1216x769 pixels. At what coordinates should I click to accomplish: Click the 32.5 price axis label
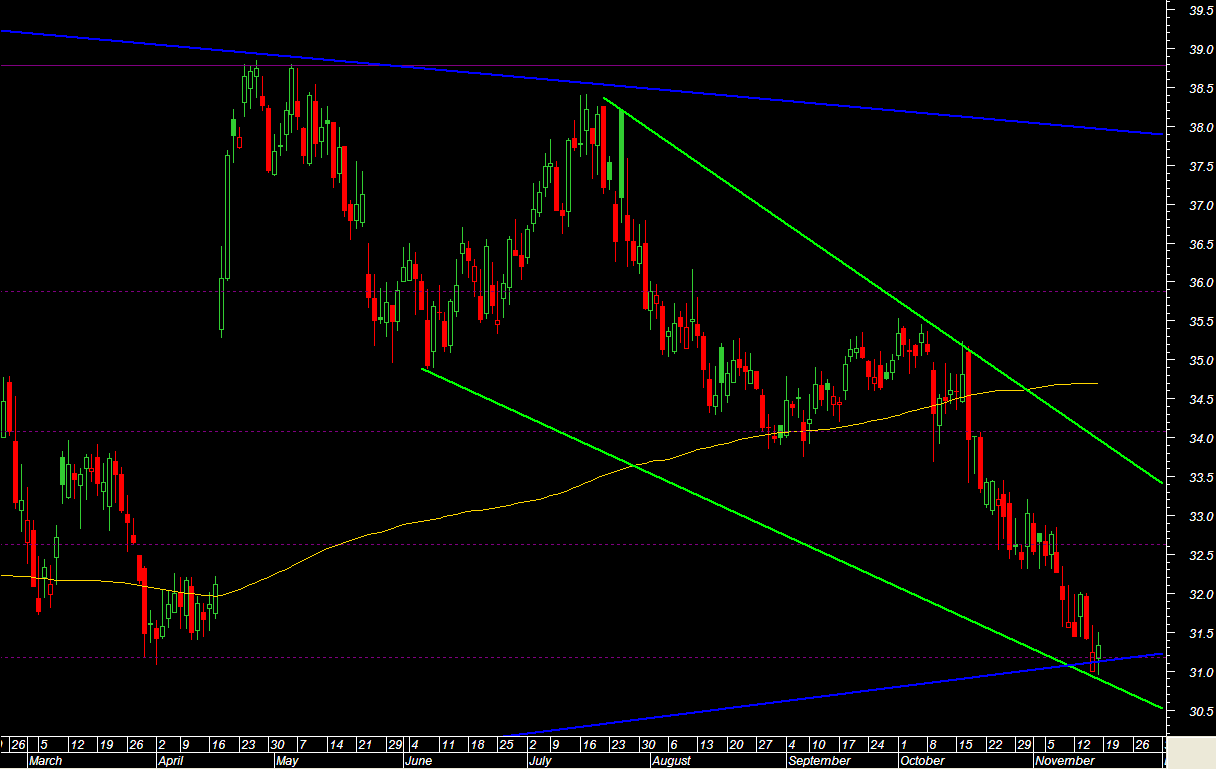point(1200,556)
